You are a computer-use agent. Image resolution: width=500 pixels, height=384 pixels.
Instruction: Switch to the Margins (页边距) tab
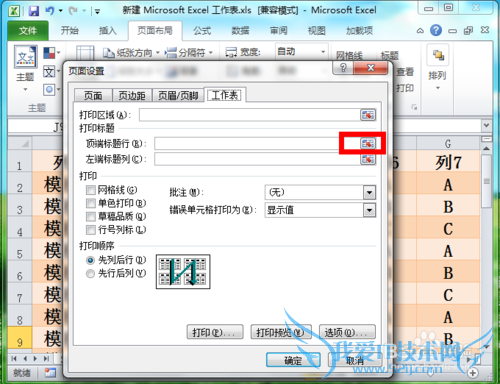[x=132, y=96]
